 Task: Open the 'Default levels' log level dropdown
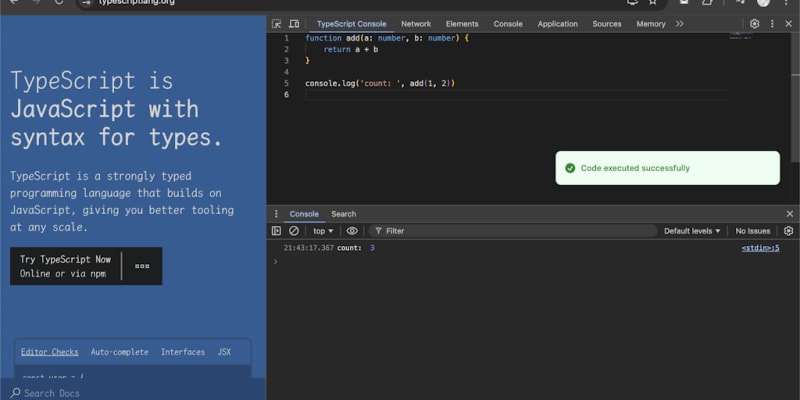tap(692, 231)
